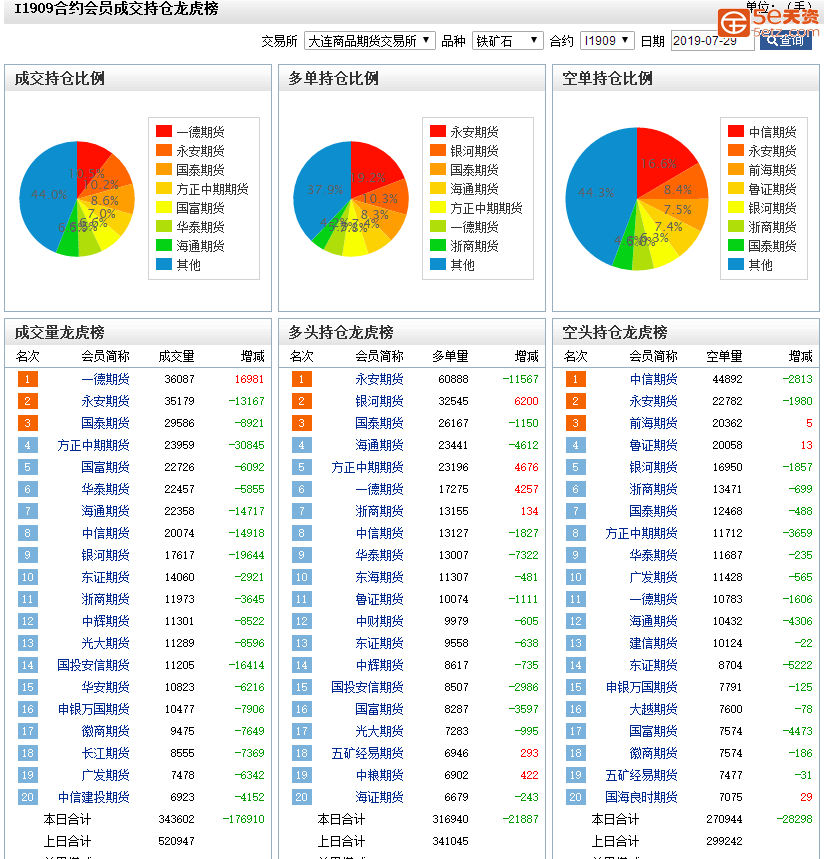This screenshot has height=859, width=825.
Task: Click rank 20 badge in 空头持仓龙虎榜
Action: pyautogui.click(x=575, y=797)
